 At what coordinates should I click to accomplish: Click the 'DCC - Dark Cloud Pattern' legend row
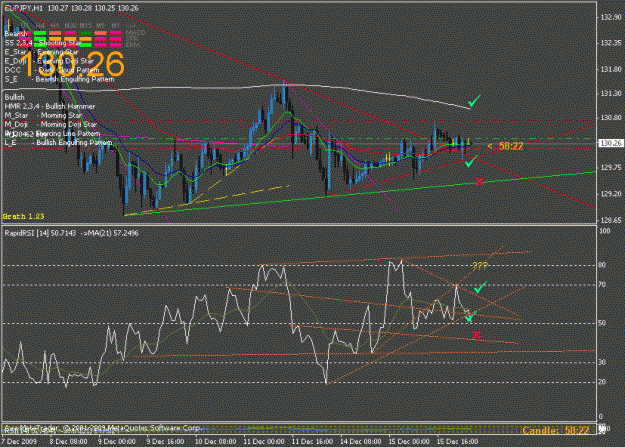(x=52, y=70)
